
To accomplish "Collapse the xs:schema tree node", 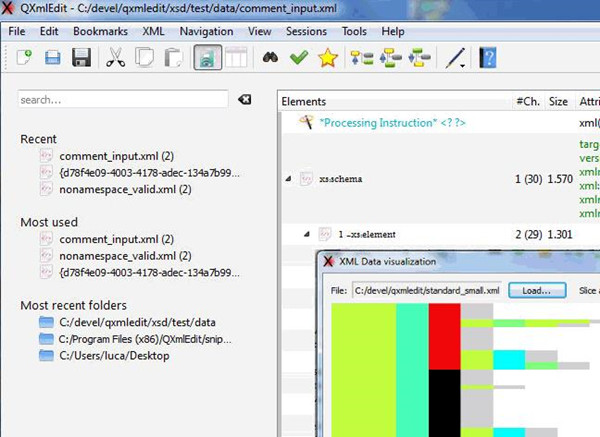I will point(290,179).
